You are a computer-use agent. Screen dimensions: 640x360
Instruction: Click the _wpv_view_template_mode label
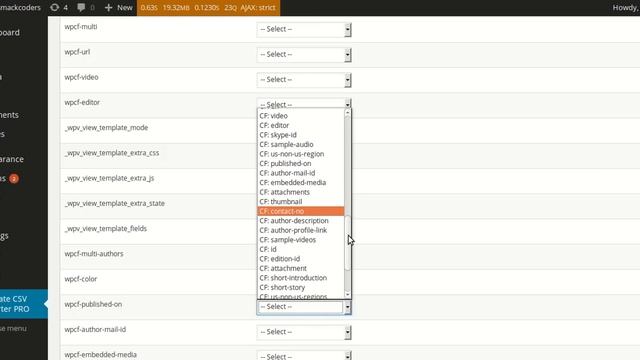pos(106,128)
